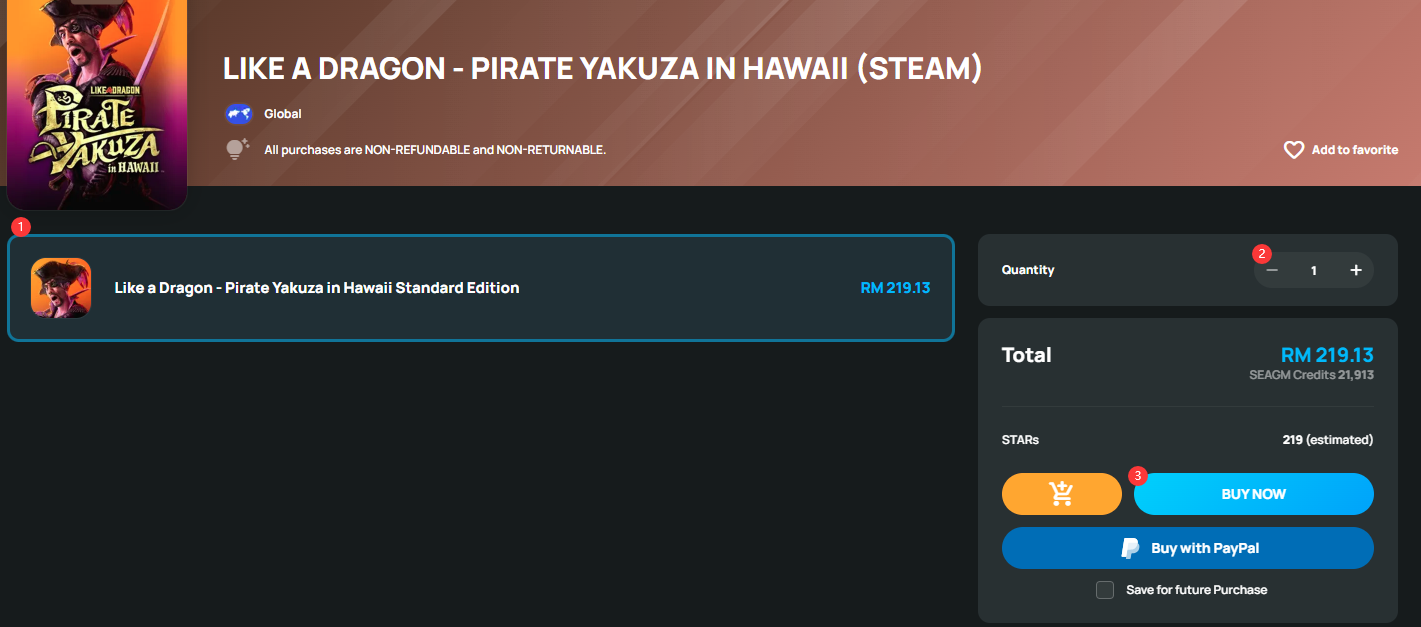This screenshot has height=627, width=1421.
Task: Click the heart icon for favorites
Action: click(1294, 150)
